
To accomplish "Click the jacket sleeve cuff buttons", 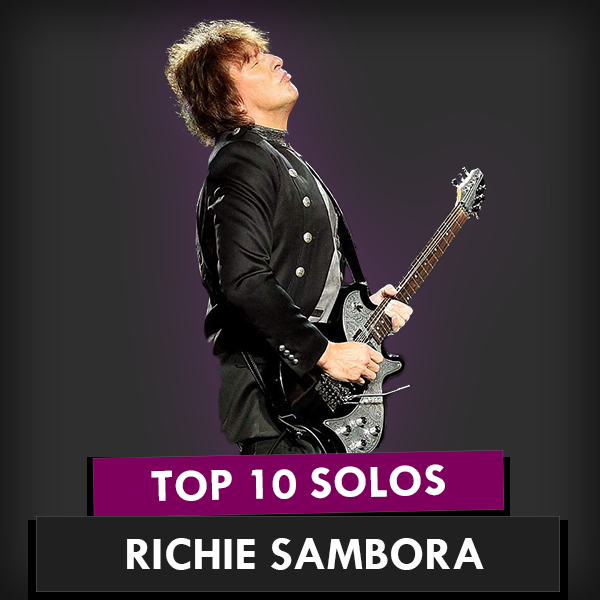I will [289, 354].
